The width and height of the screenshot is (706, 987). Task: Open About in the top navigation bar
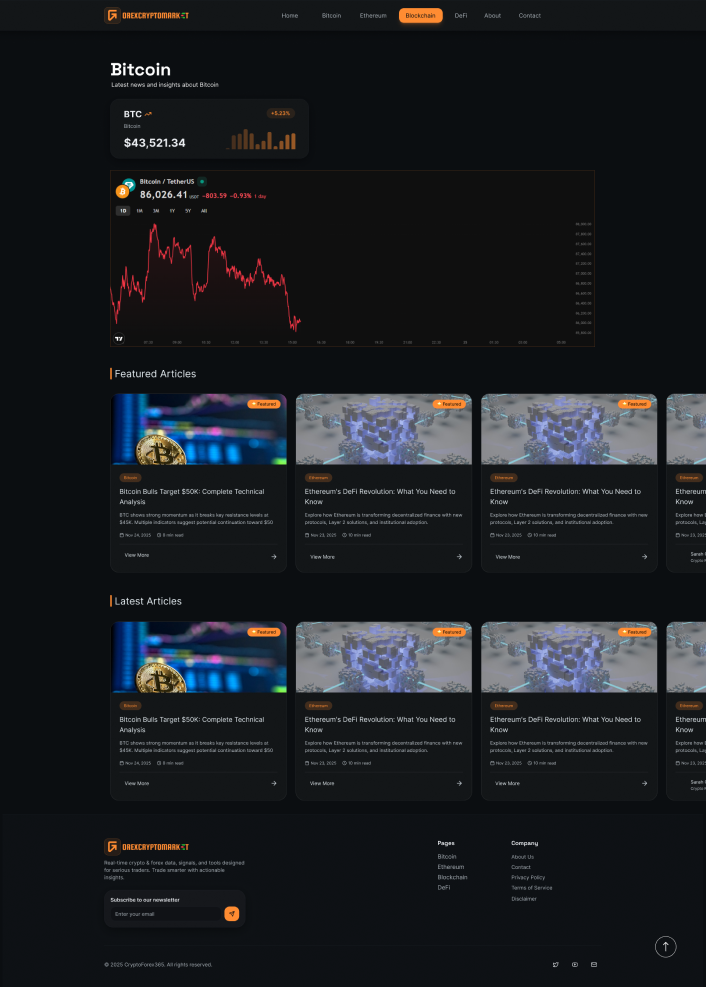click(493, 16)
